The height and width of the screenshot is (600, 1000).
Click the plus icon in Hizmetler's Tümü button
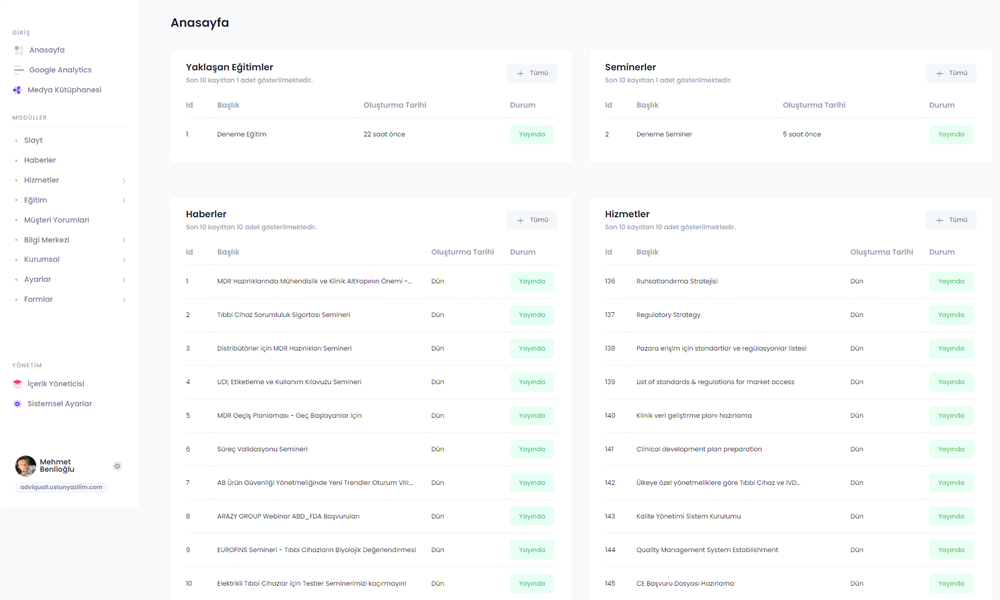point(939,220)
